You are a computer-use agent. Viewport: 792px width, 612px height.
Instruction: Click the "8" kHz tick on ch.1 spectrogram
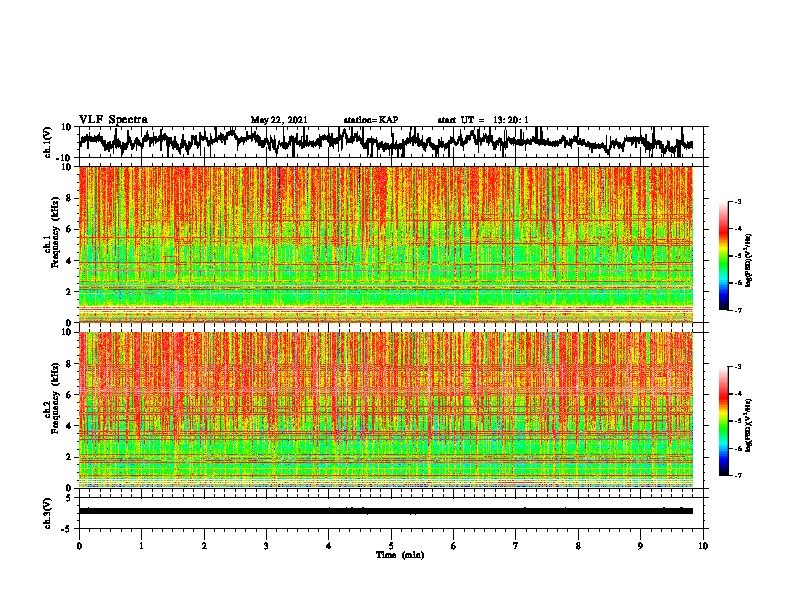[x=69, y=198]
